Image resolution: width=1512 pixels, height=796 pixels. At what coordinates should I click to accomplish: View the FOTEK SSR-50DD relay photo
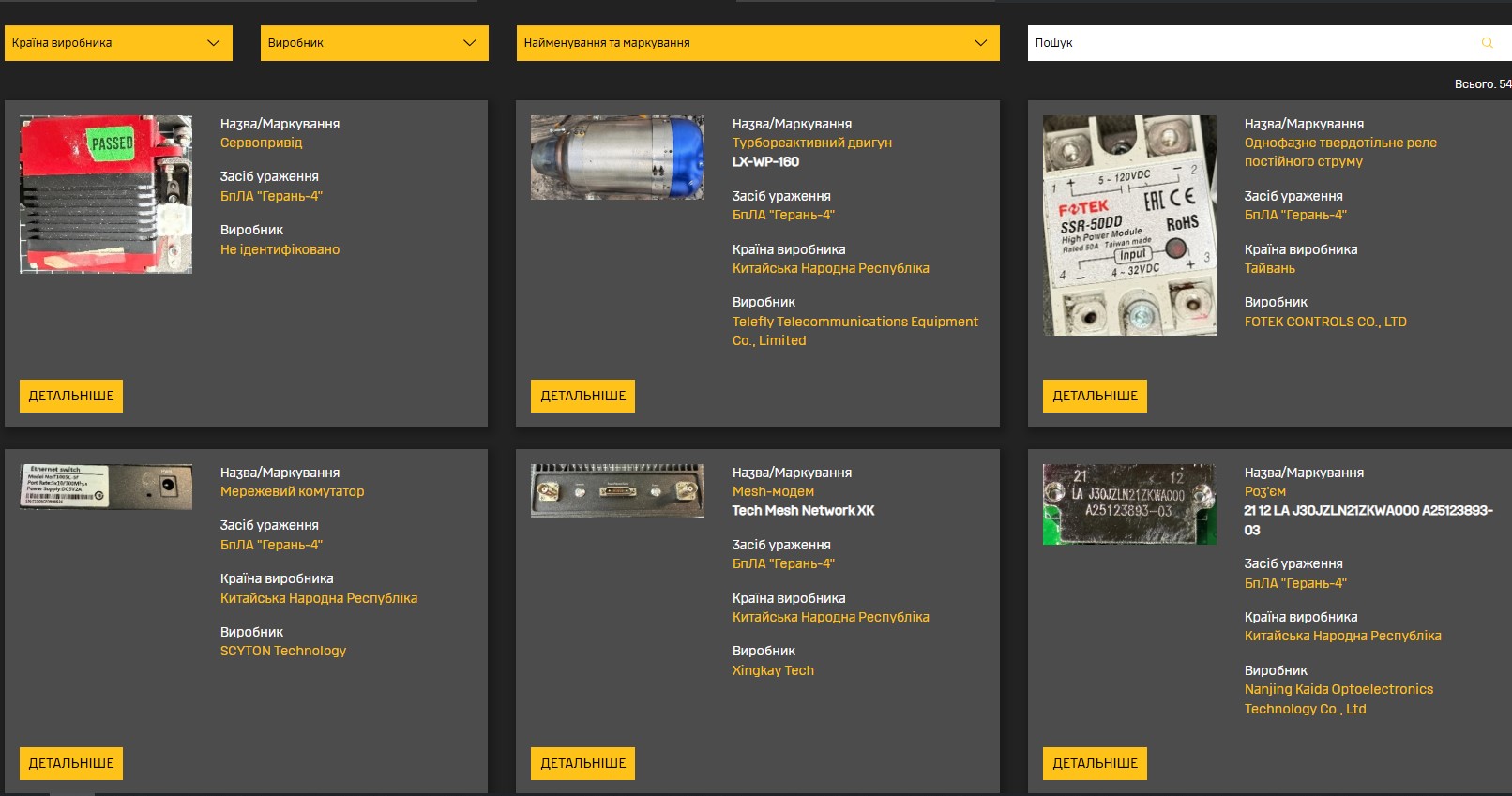point(1129,225)
